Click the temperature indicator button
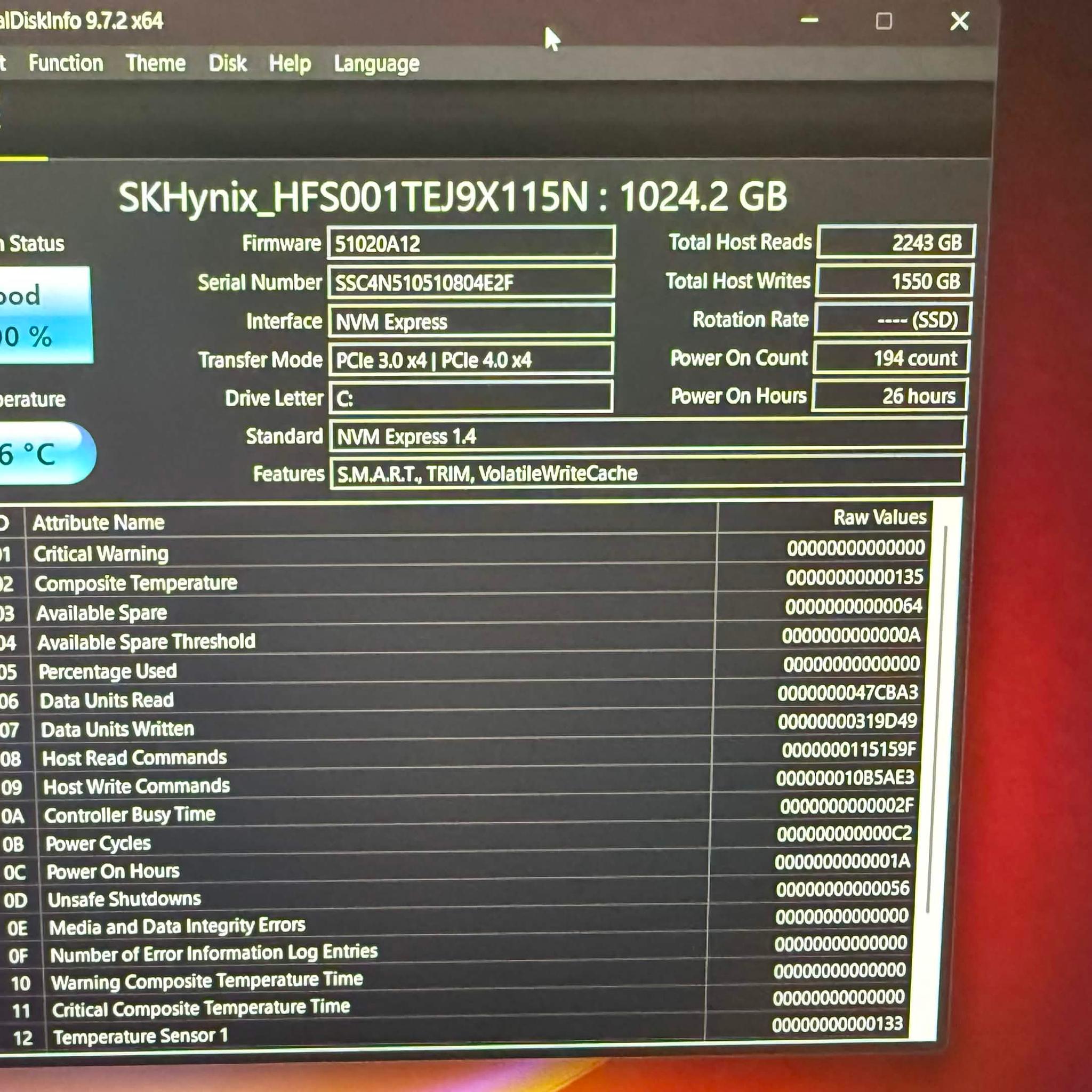 coord(46,453)
